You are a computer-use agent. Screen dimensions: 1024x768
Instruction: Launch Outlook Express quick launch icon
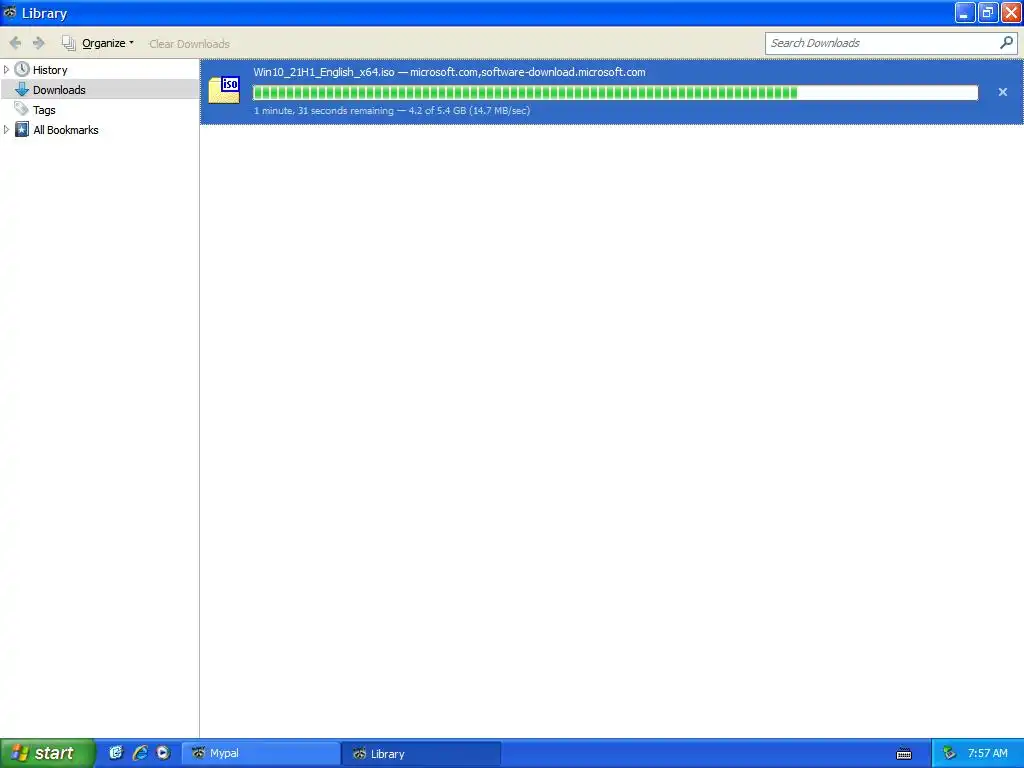click(x=116, y=753)
